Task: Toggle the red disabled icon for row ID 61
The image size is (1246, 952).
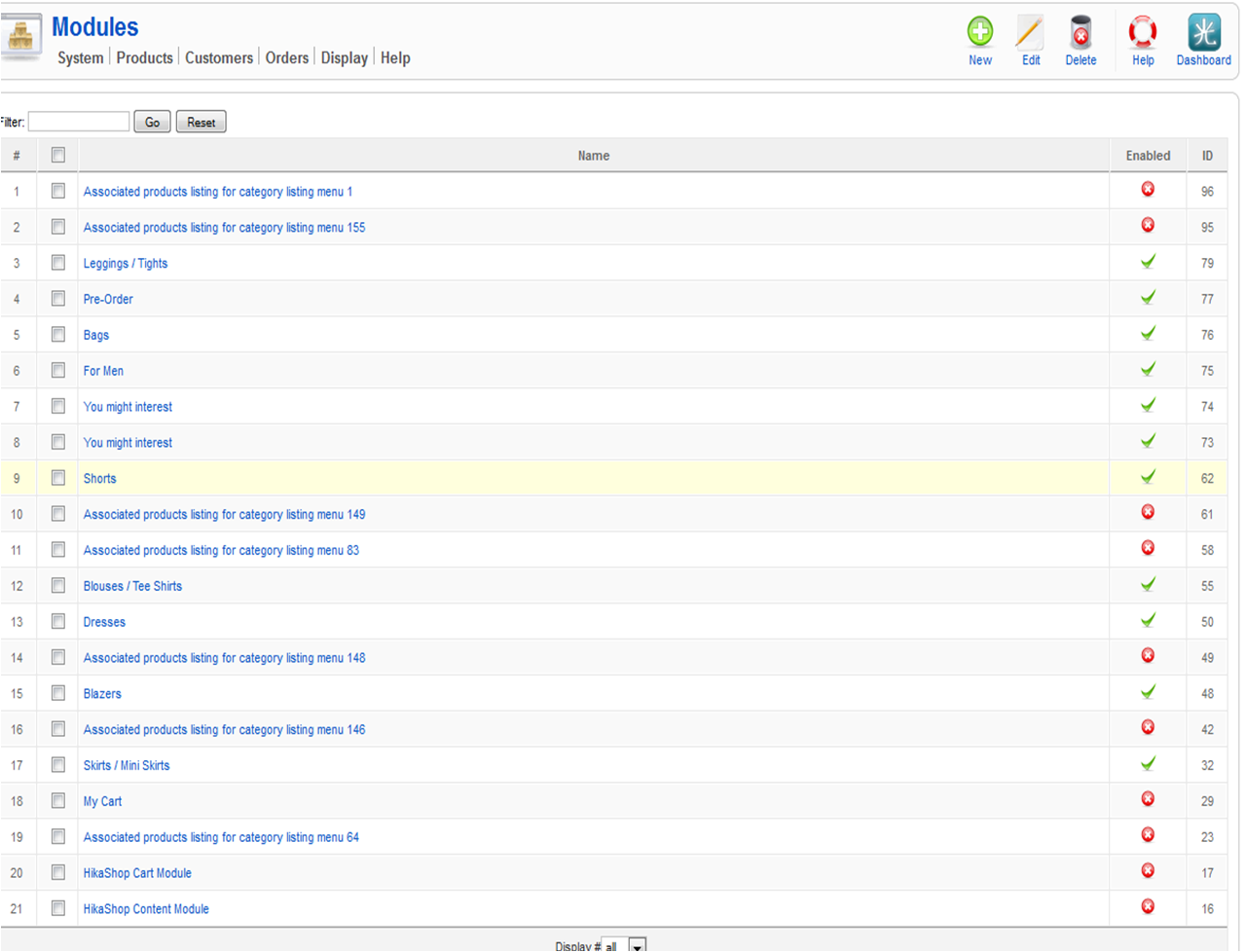Action: pyautogui.click(x=1148, y=512)
